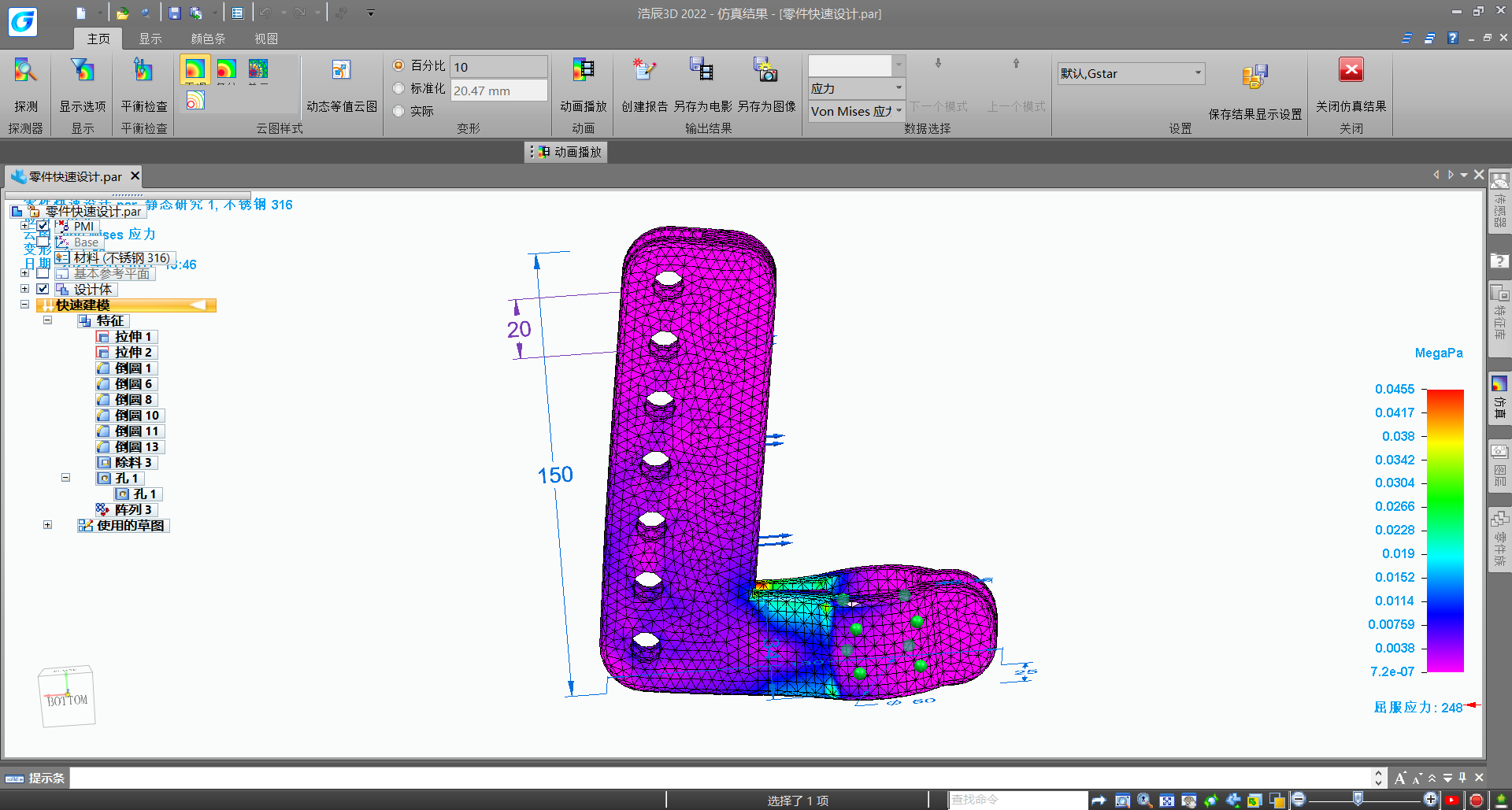Select 拉伸 1 in the feature tree
This screenshot has width=1512, height=810.
coord(126,336)
